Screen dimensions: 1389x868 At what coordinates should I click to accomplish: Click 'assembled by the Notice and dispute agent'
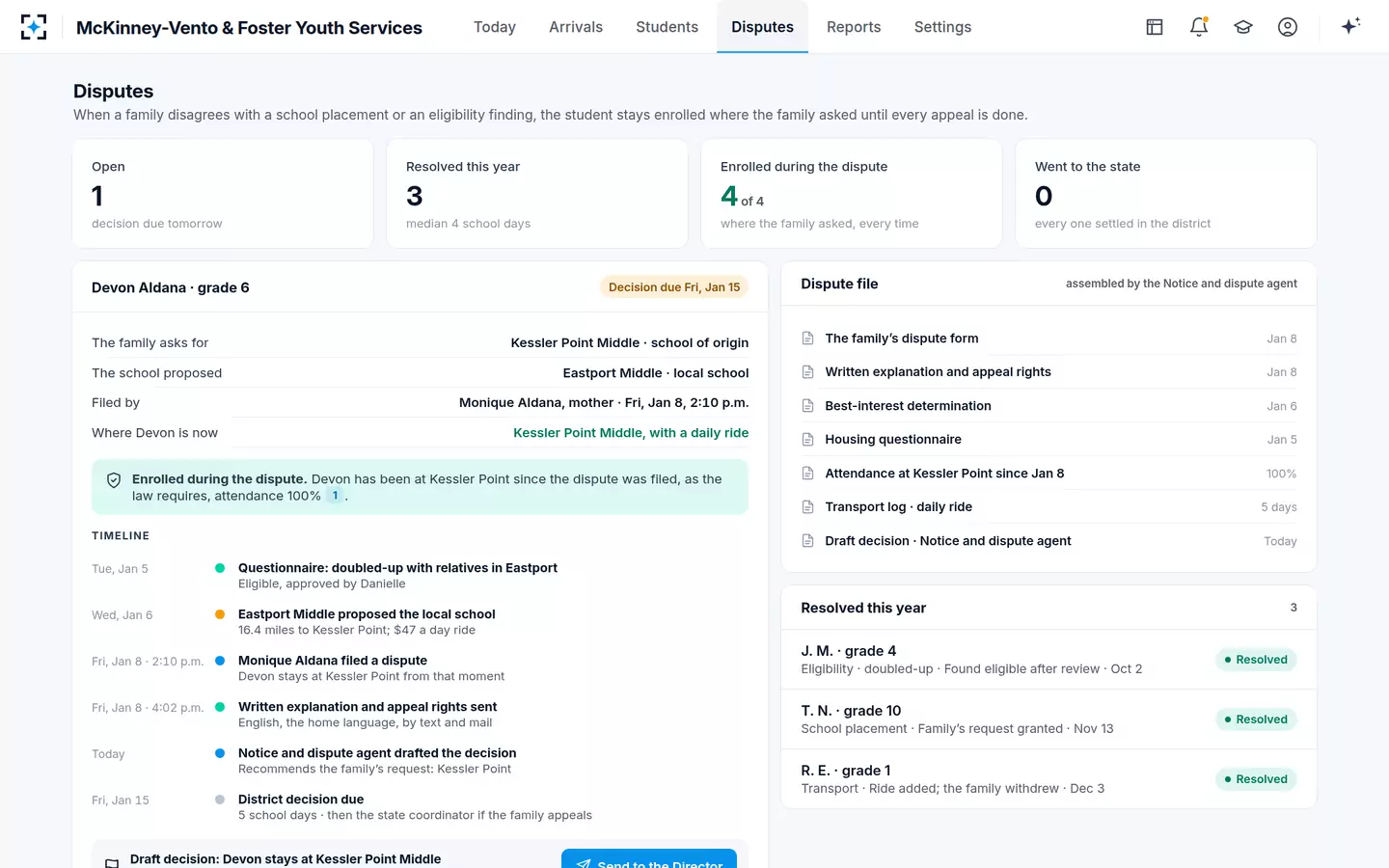[x=1182, y=284]
